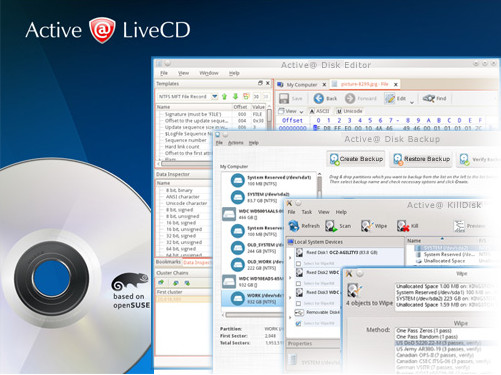501x375 pixels.
Task: Open the View dropdown in Disk Editor
Action: 291,111
